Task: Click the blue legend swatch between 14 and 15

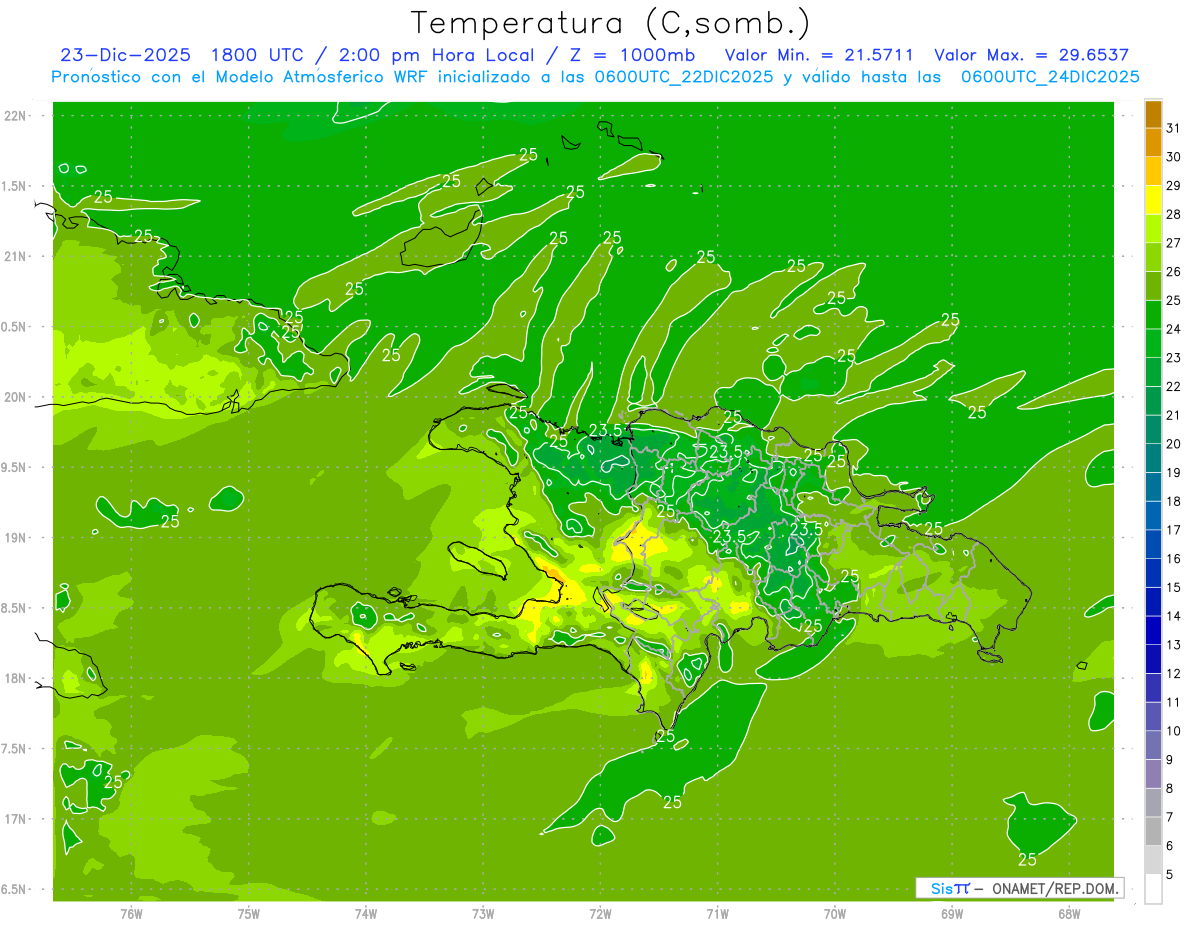Action: 1153,602
